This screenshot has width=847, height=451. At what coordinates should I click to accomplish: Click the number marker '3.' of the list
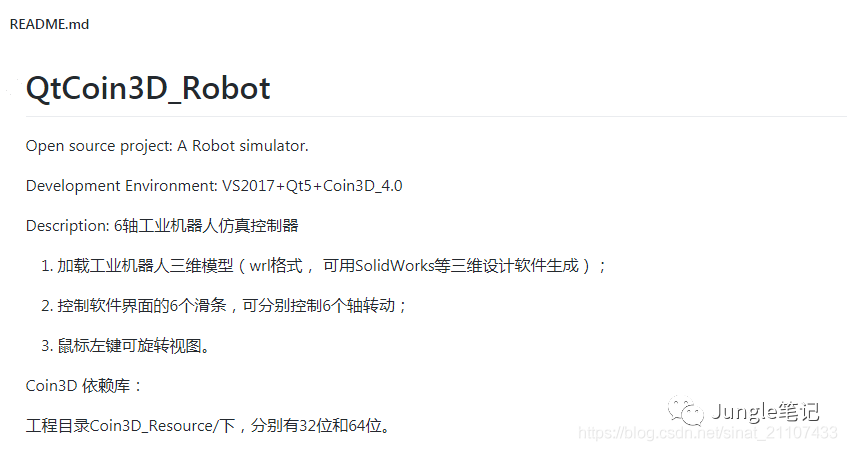point(46,346)
